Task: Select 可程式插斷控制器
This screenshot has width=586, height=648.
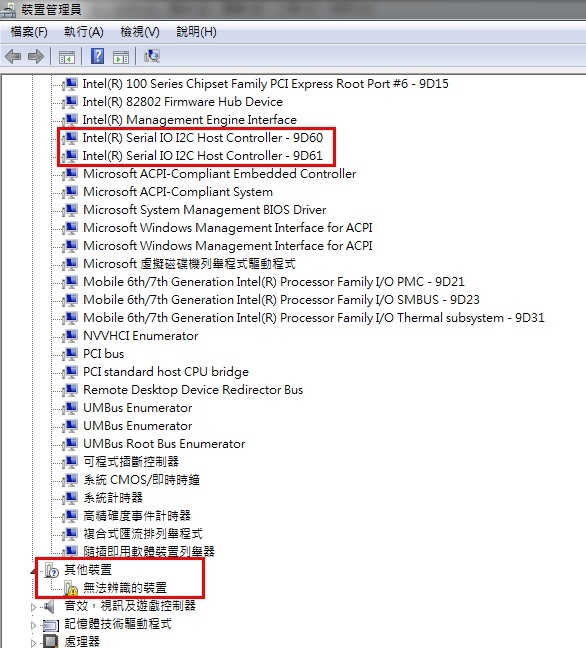Action: 131,462
